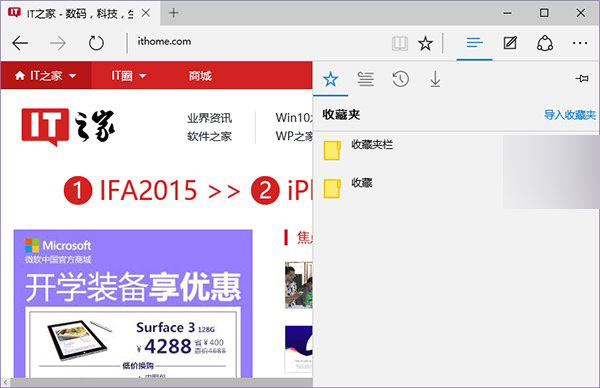Click the 收藏夹栏 yellow folder icon
This screenshot has width=600, height=388.
(332, 150)
